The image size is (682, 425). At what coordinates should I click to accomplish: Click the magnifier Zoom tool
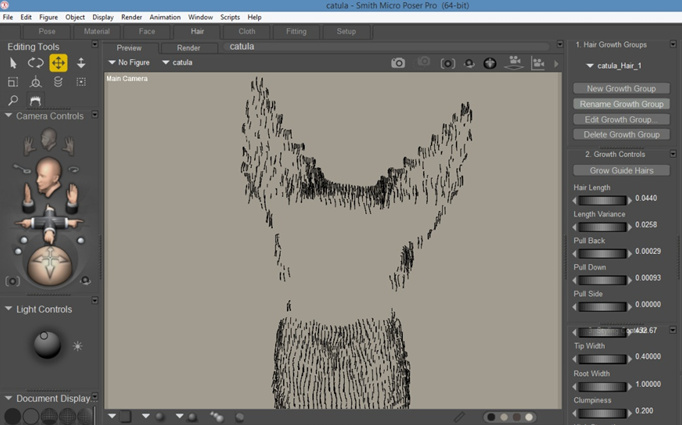tap(13, 100)
